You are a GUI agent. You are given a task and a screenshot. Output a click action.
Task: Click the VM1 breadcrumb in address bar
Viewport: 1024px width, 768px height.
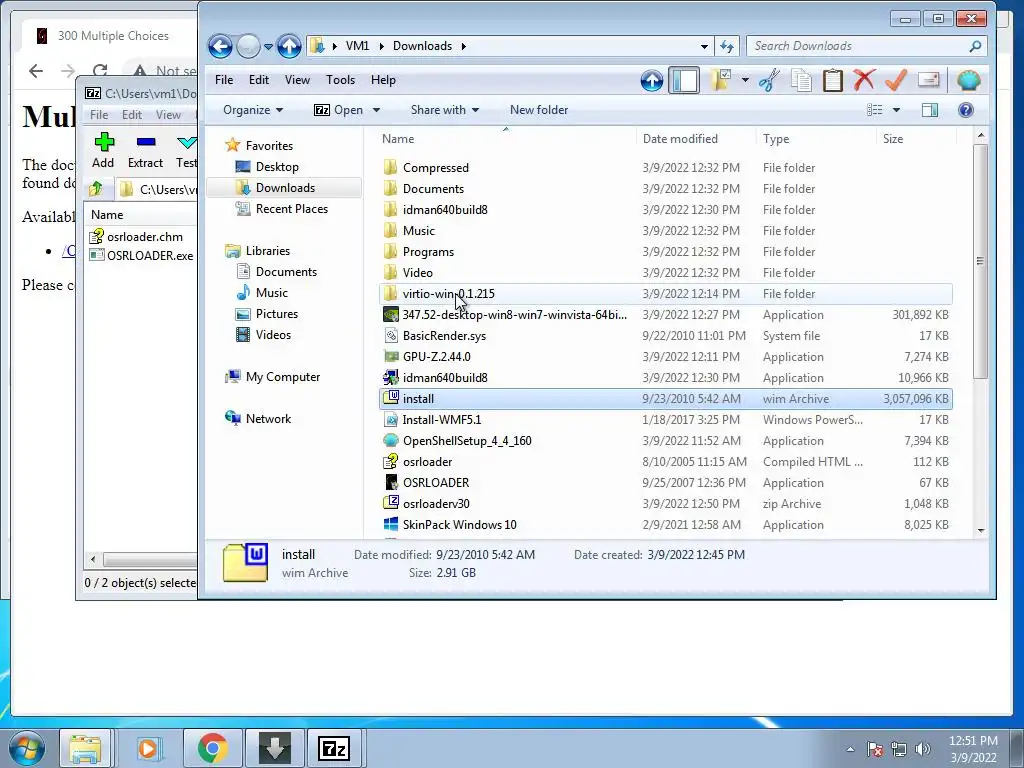[x=357, y=46]
